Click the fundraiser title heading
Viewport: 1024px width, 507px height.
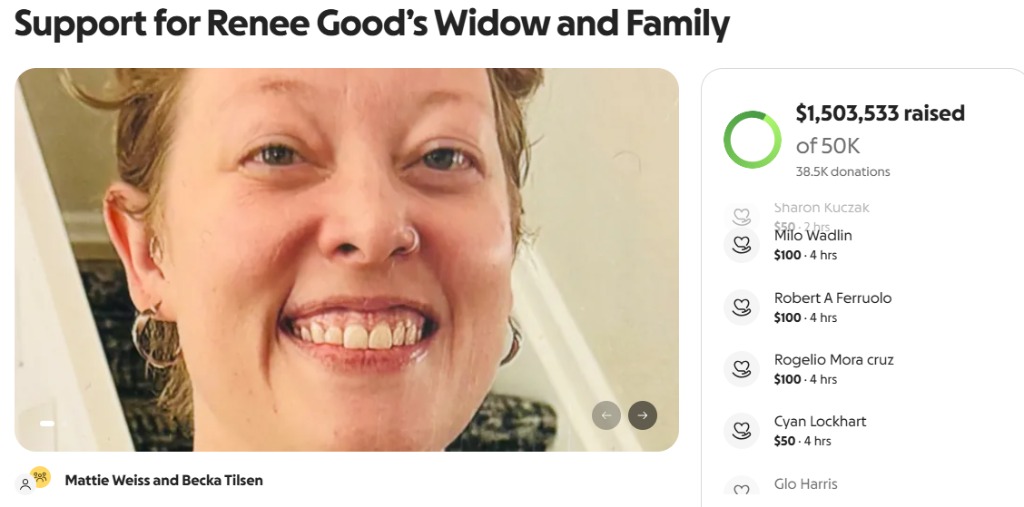372,24
